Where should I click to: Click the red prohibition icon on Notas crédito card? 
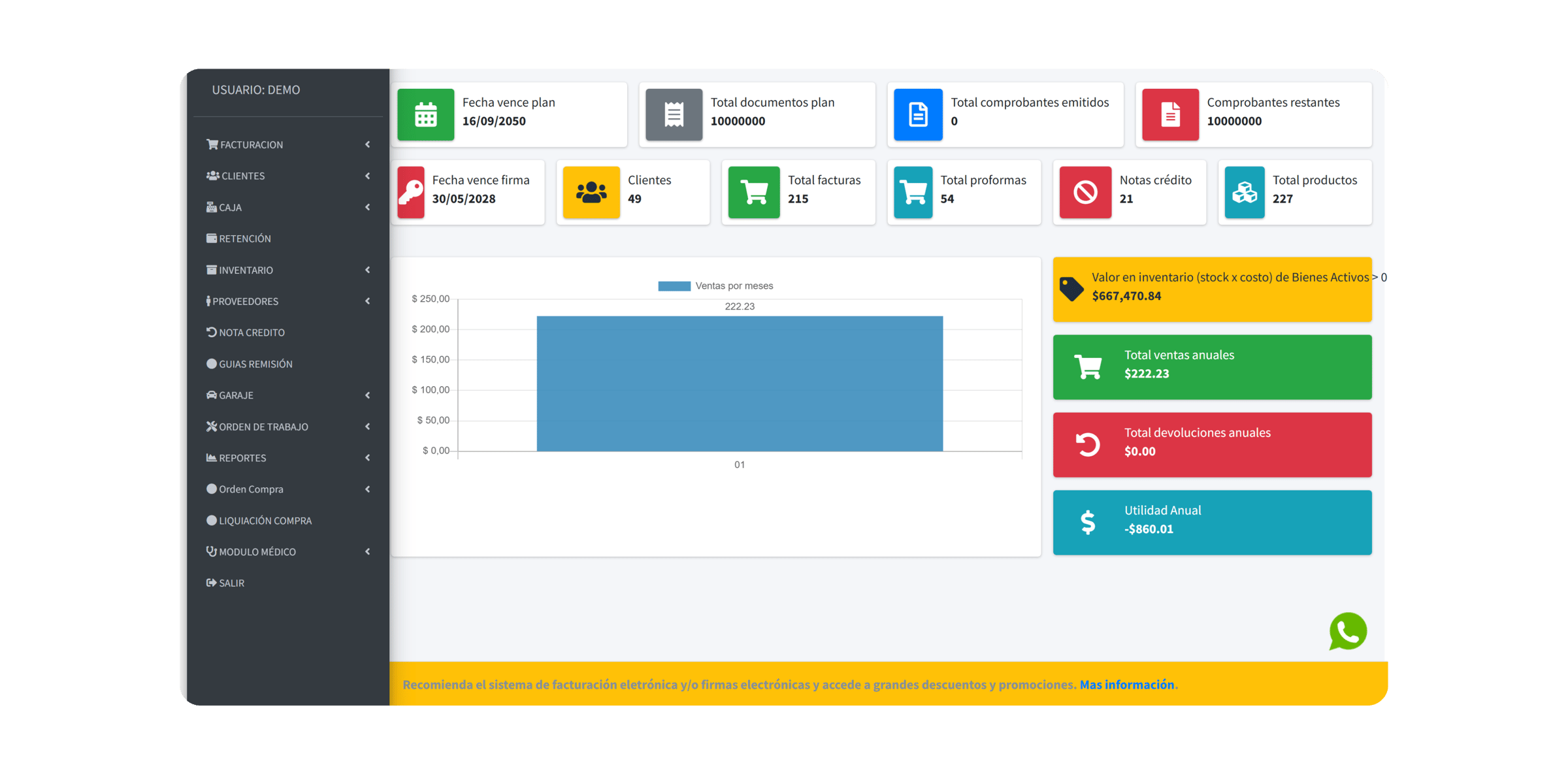[x=1085, y=192]
